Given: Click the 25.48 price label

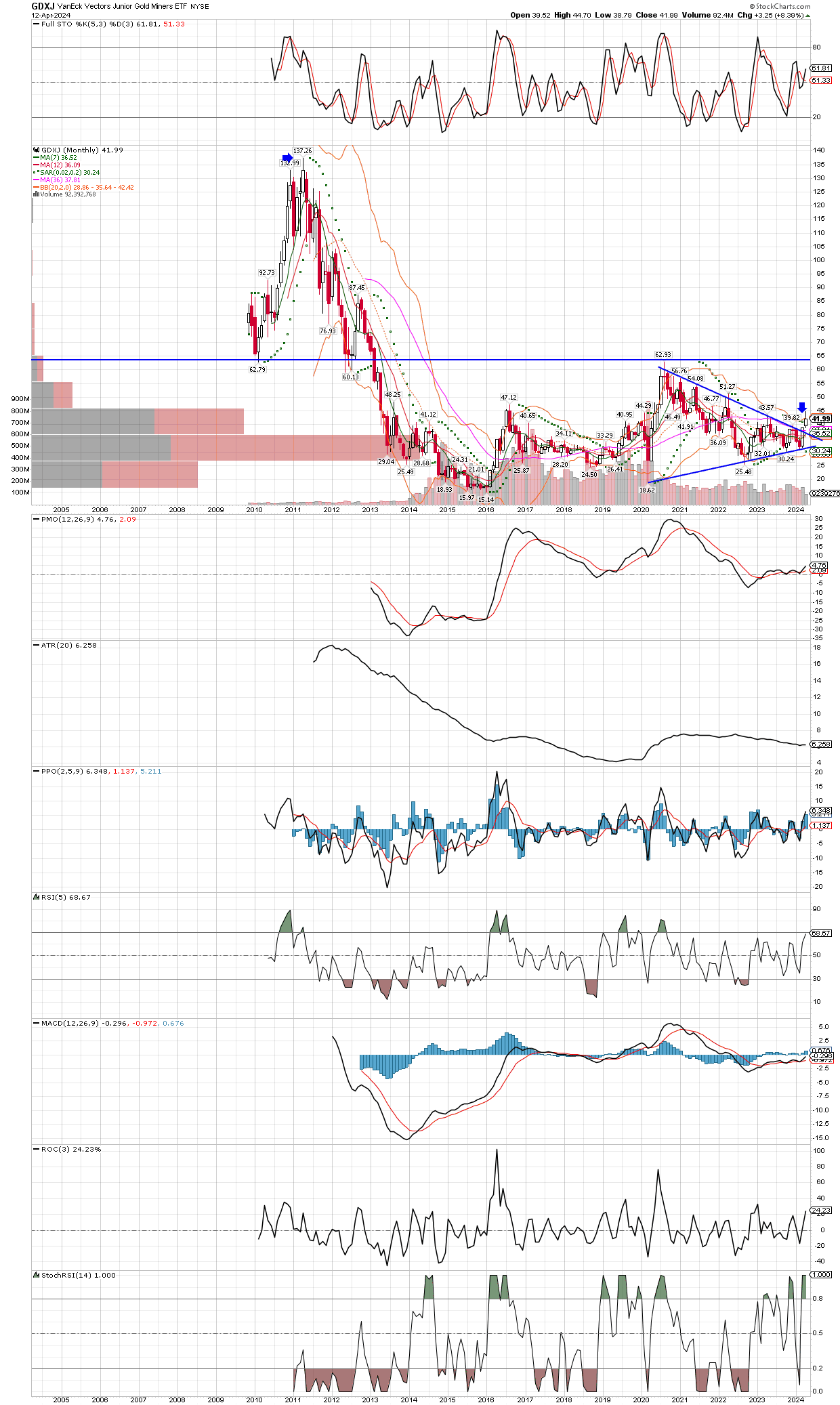Looking at the screenshot, I should (x=744, y=472).
